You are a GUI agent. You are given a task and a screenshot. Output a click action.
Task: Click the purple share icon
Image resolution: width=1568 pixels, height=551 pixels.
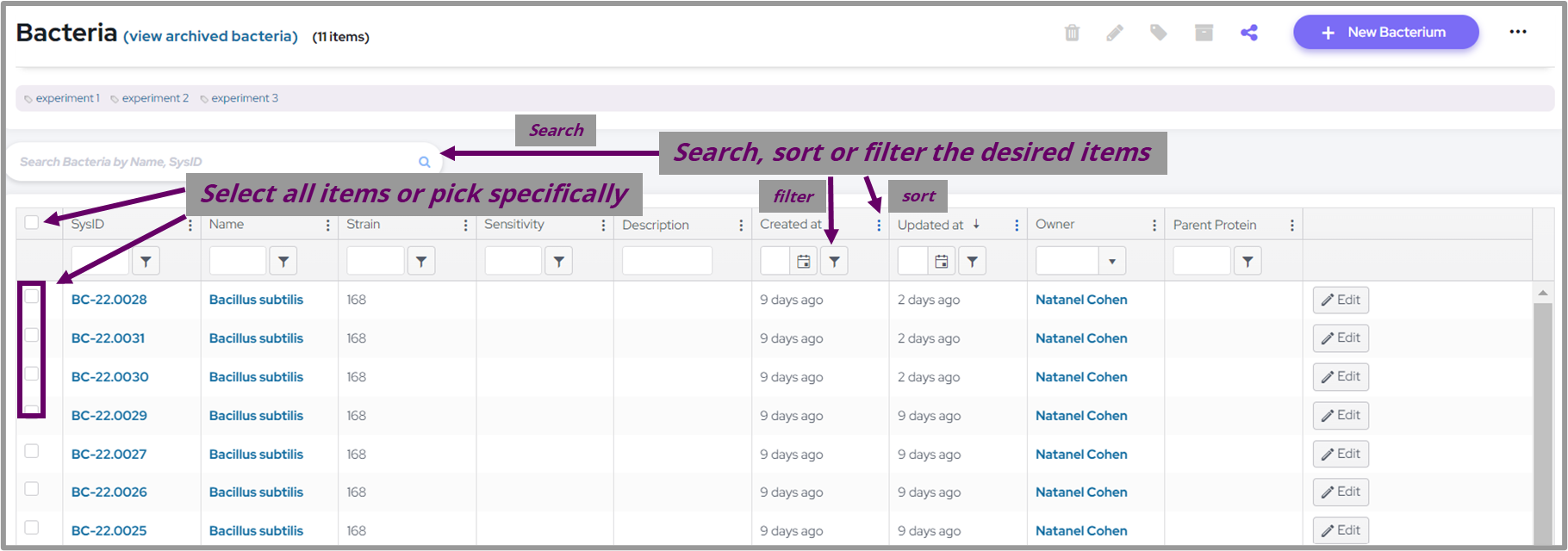coord(1248,33)
